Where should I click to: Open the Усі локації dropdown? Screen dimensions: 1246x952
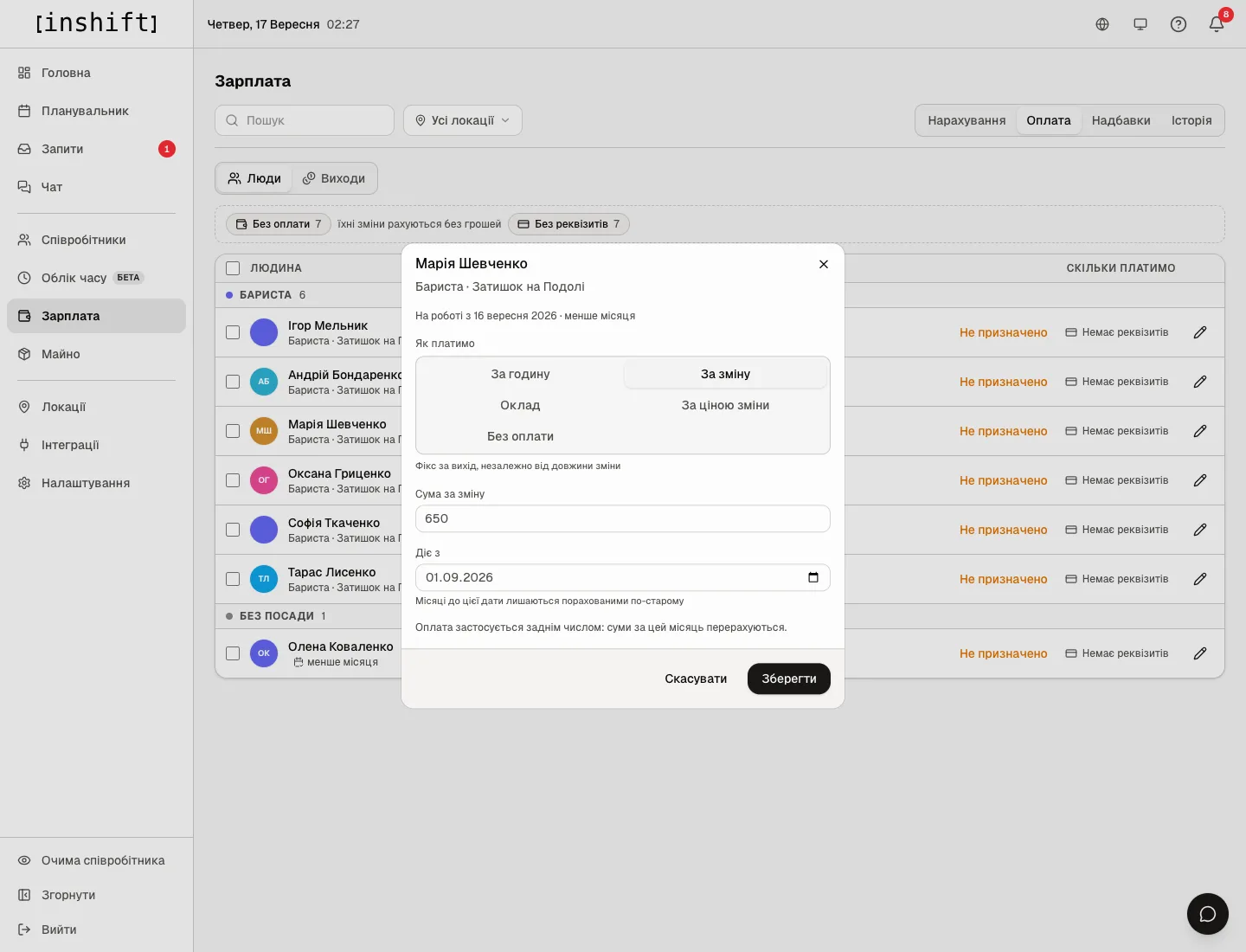point(463,120)
